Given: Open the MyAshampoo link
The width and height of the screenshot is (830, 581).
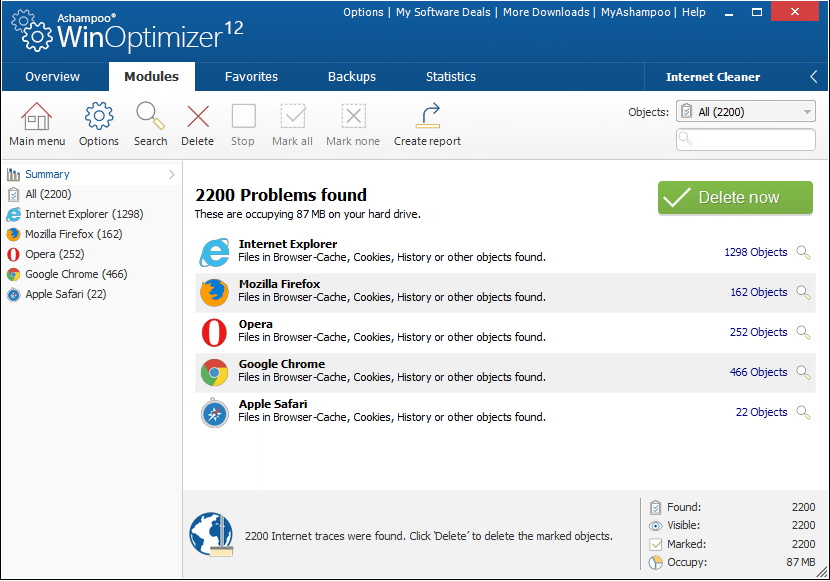Looking at the screenshot, I should (636, 12).
